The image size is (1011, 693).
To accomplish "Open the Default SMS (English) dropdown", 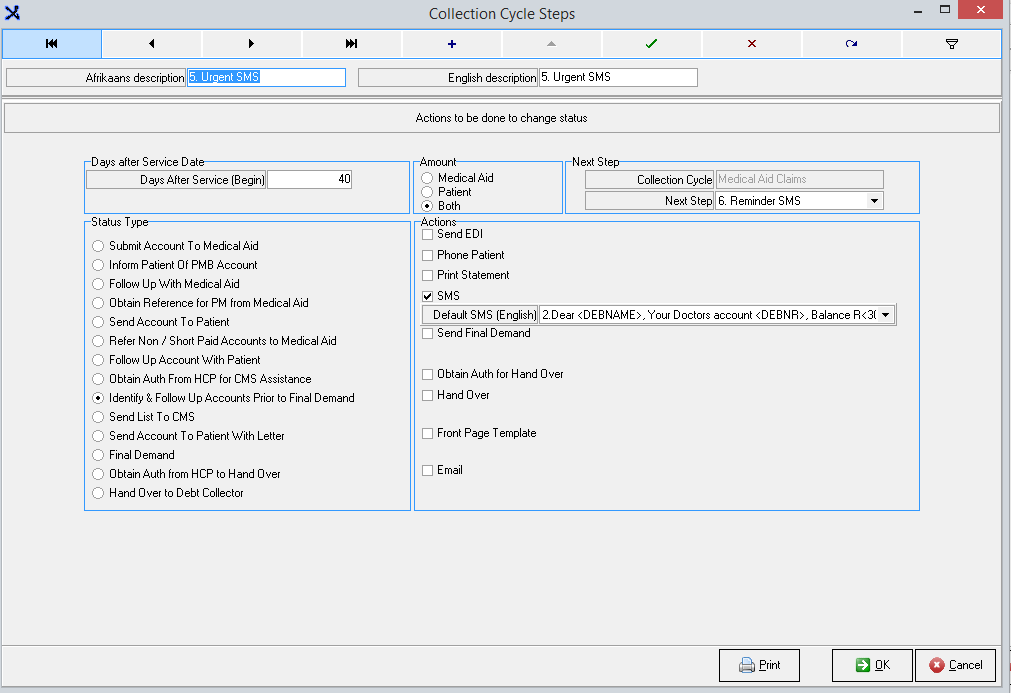I will tap(885, 315).
